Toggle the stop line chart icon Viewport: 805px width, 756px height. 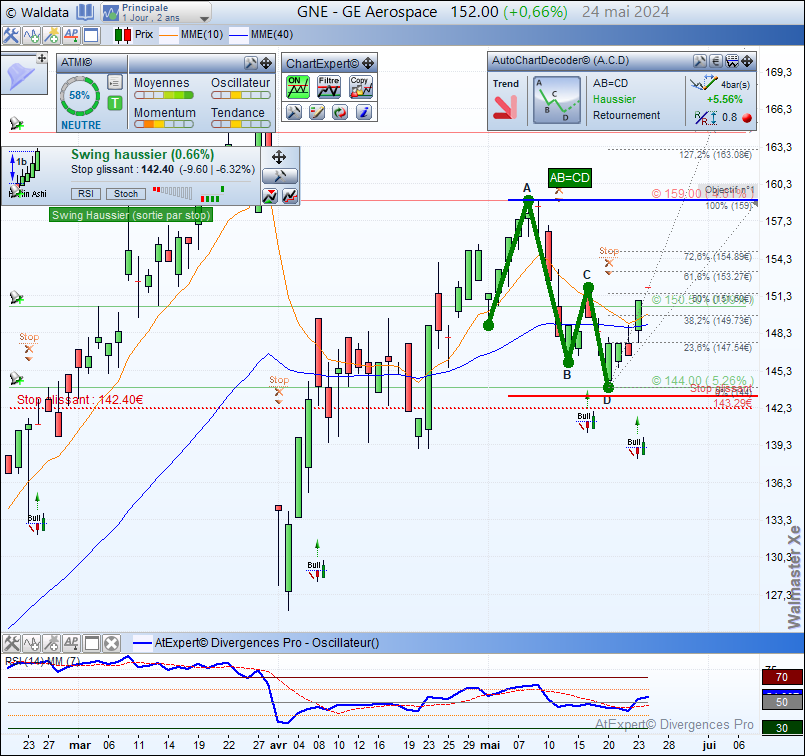click(x=290, y=196)
